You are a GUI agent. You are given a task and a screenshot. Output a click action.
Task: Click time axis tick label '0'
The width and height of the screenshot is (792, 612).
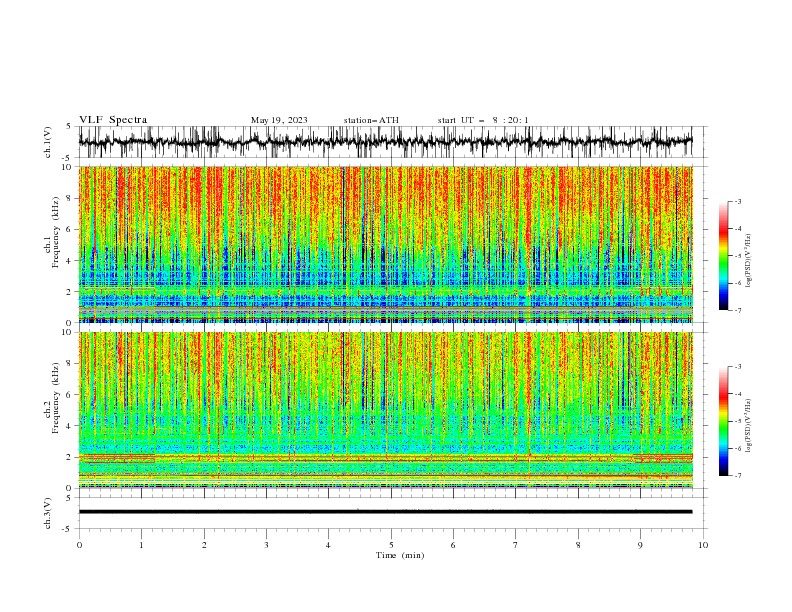[79, 545]
